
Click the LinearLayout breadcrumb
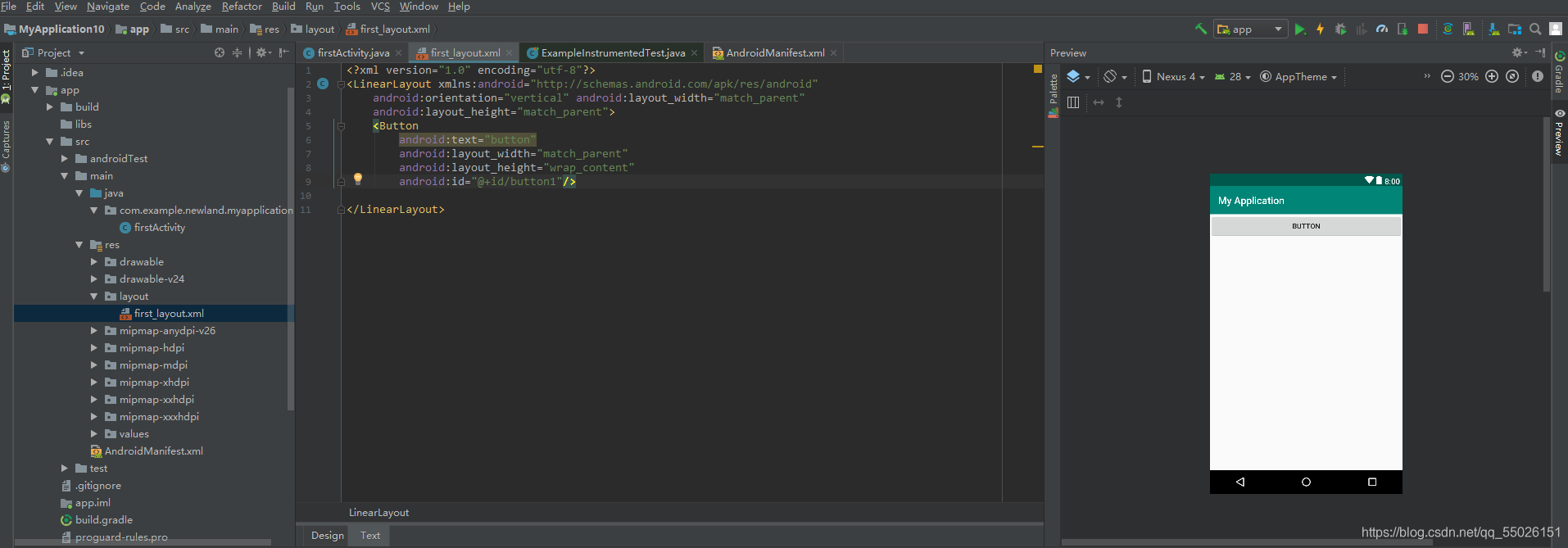point(378,513)
